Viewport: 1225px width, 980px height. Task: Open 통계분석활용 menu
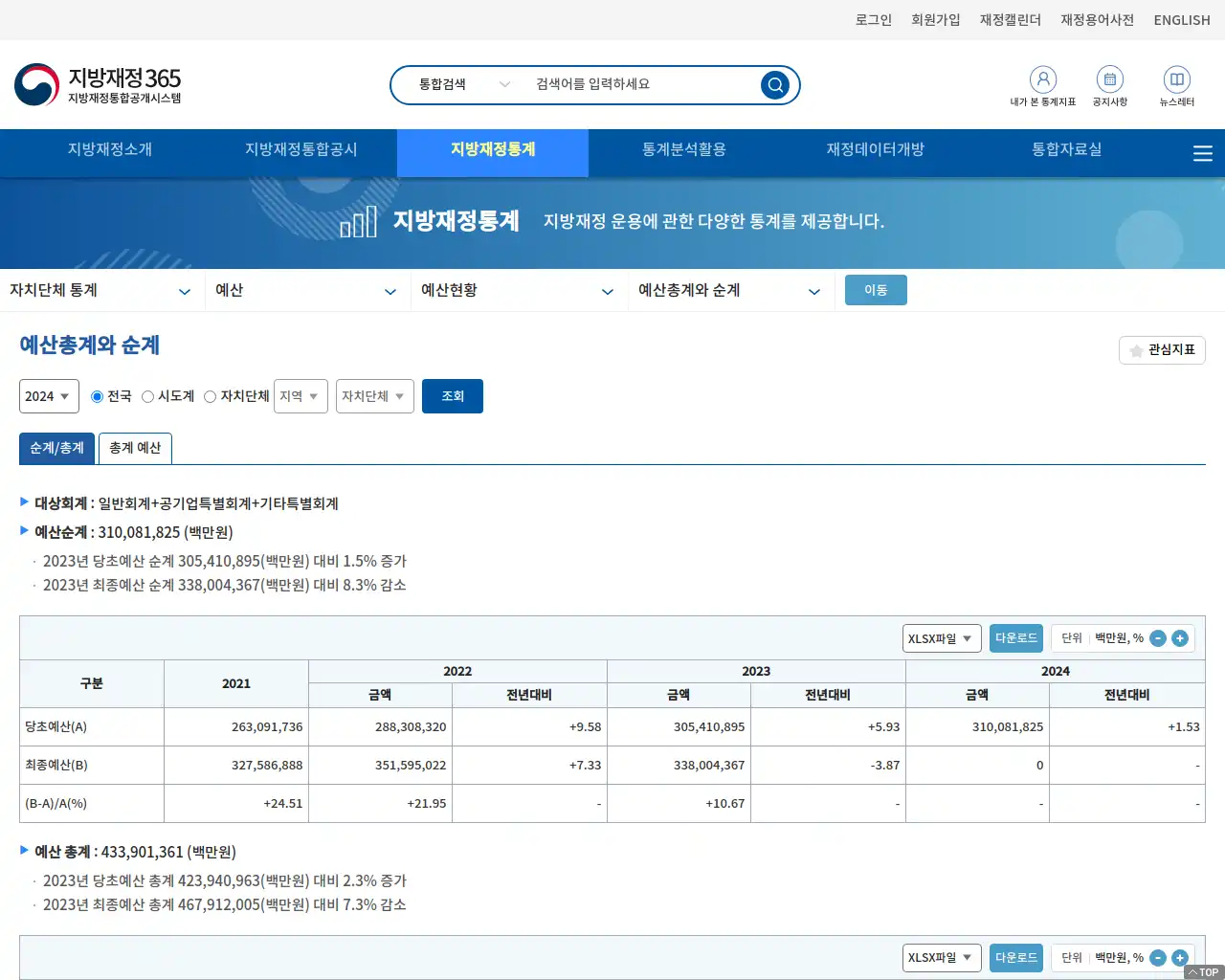coord(684,149)
